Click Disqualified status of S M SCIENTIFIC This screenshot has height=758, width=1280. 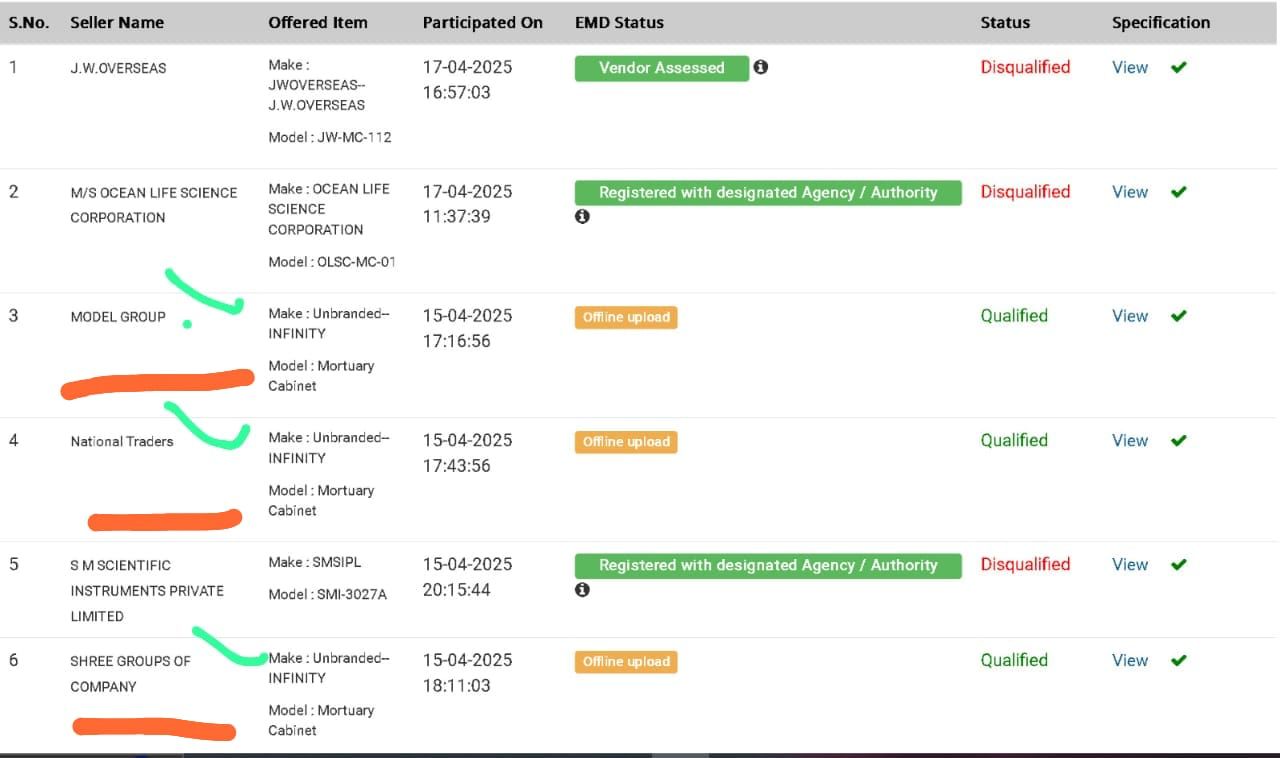tap(1025, 564)
